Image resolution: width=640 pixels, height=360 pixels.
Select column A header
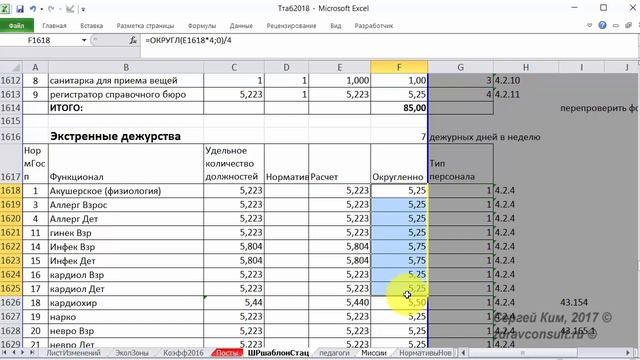pos(35,67)
